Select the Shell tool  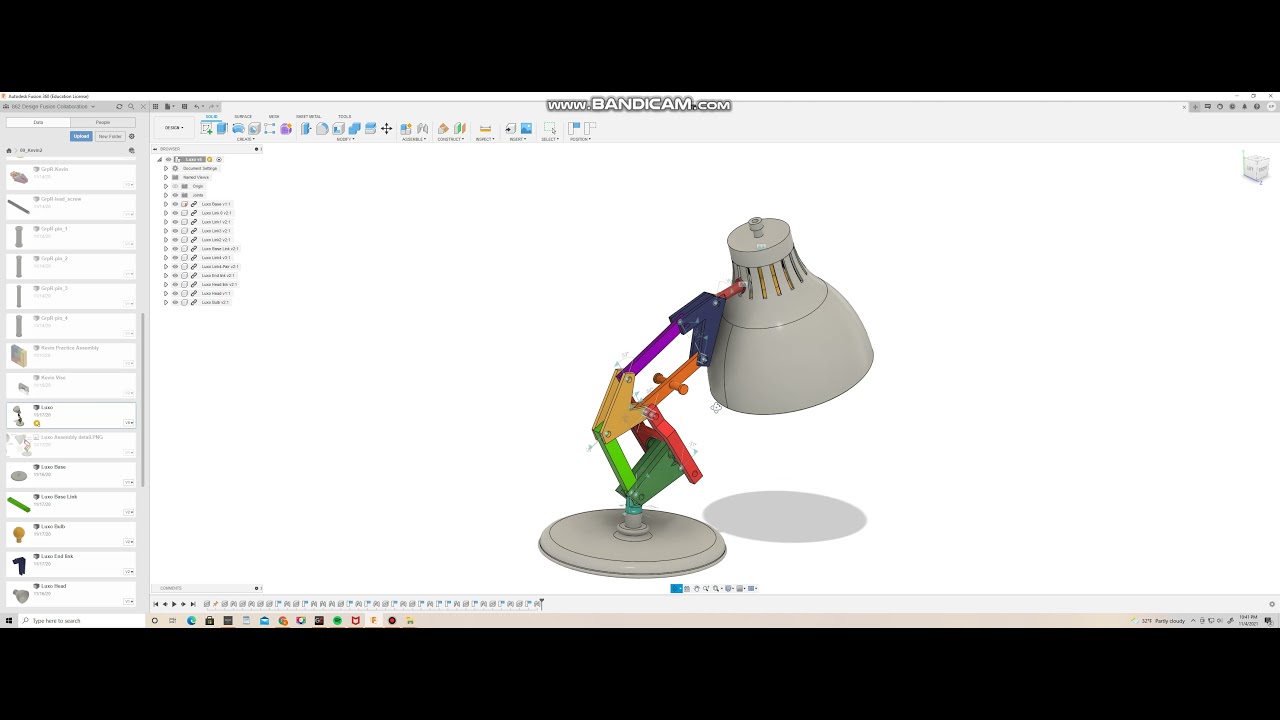click(338, 128)
